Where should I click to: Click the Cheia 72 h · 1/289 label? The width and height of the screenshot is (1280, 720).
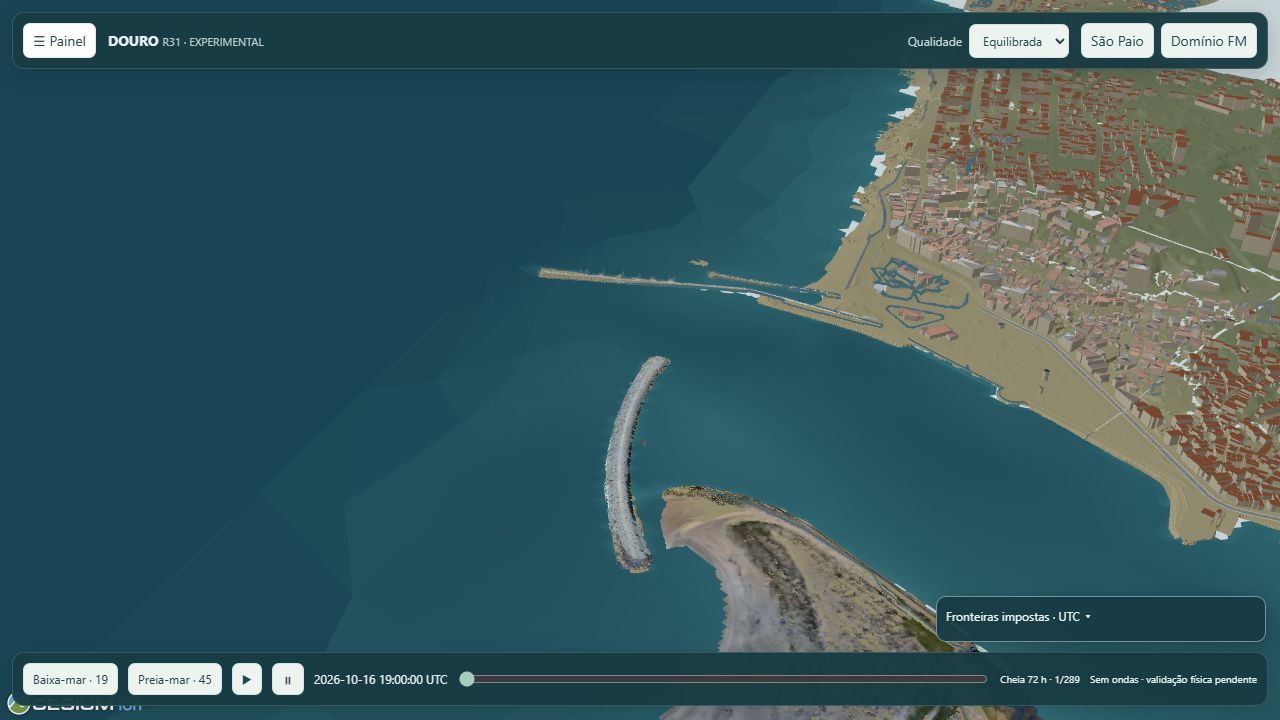coord(1040,680)
